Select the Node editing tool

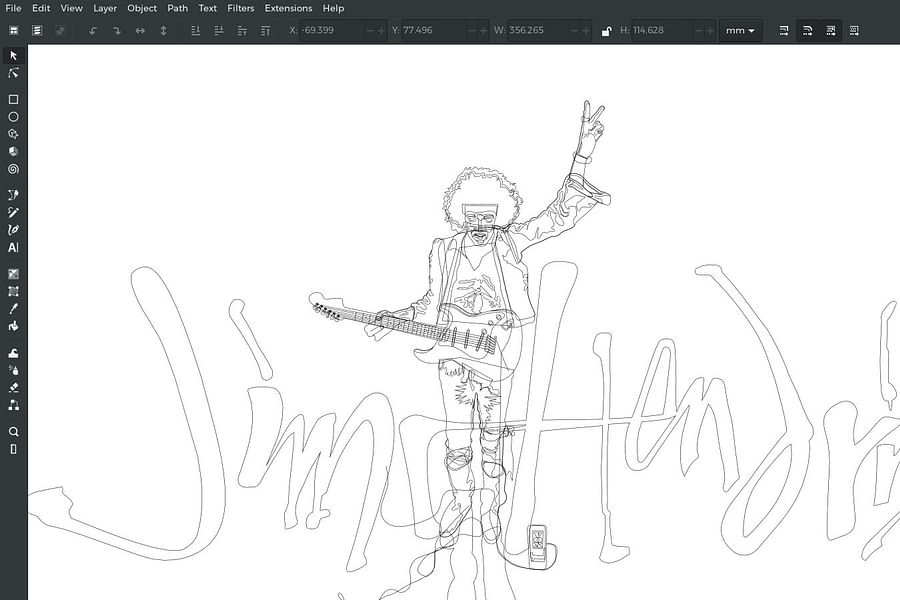pos(13,73)
